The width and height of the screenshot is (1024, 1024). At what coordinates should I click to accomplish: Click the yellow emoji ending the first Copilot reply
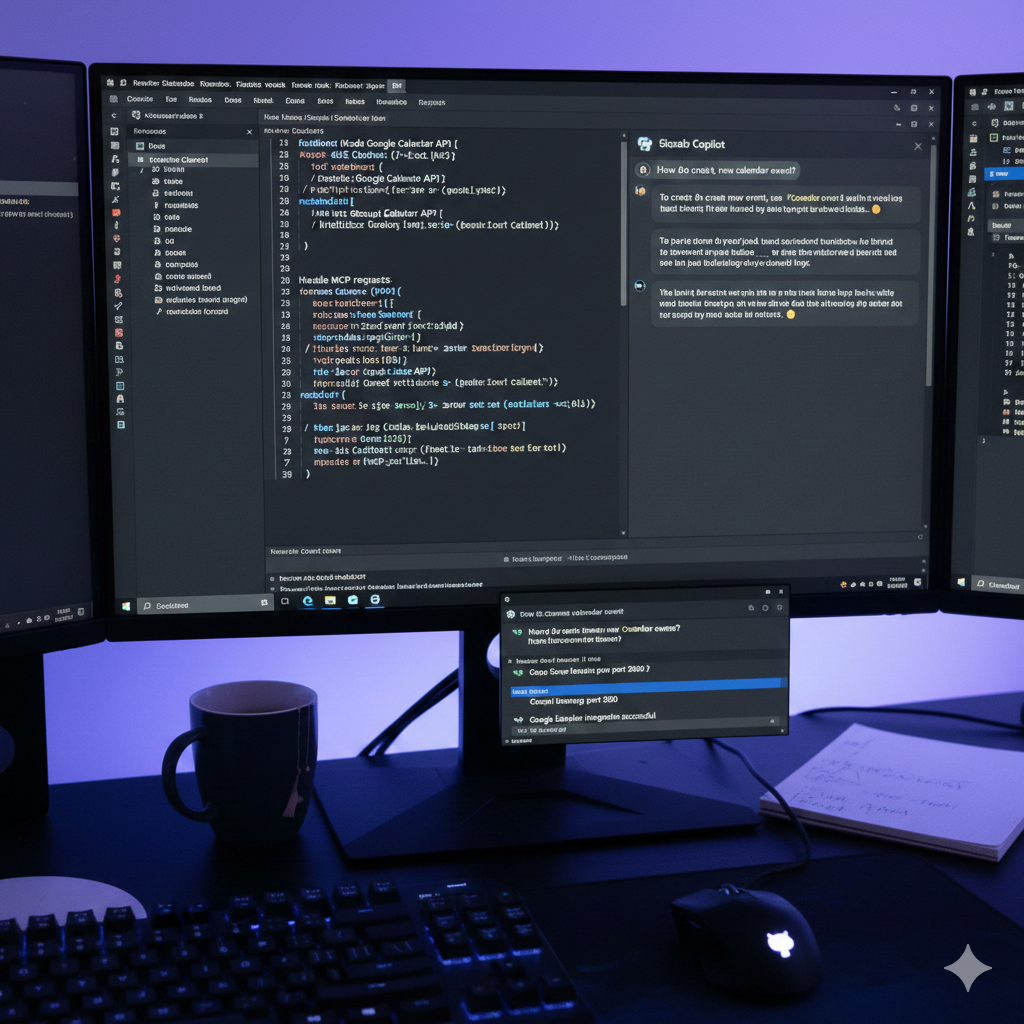(x=876, y=210)
